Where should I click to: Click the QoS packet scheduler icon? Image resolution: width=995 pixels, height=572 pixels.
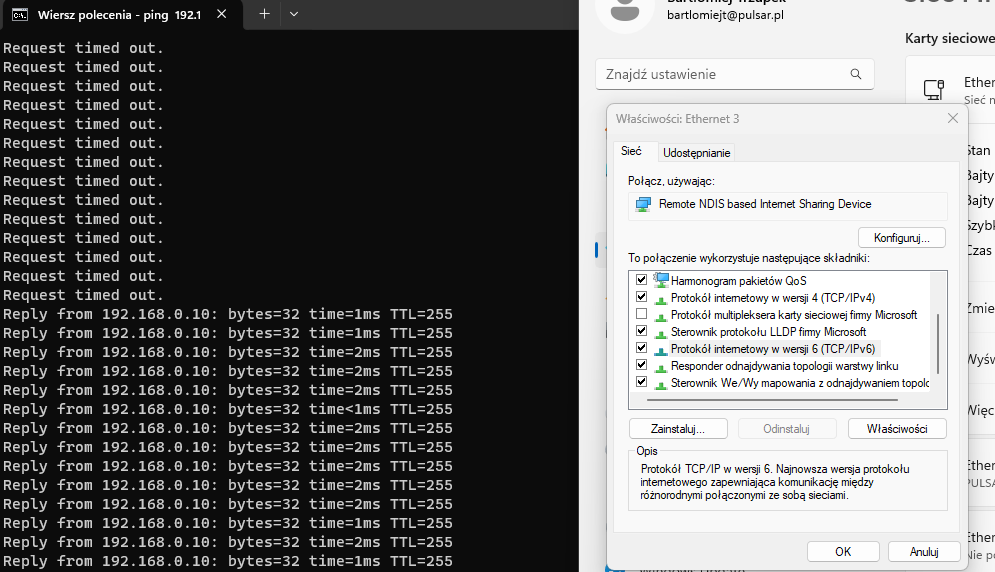(661, 279)
